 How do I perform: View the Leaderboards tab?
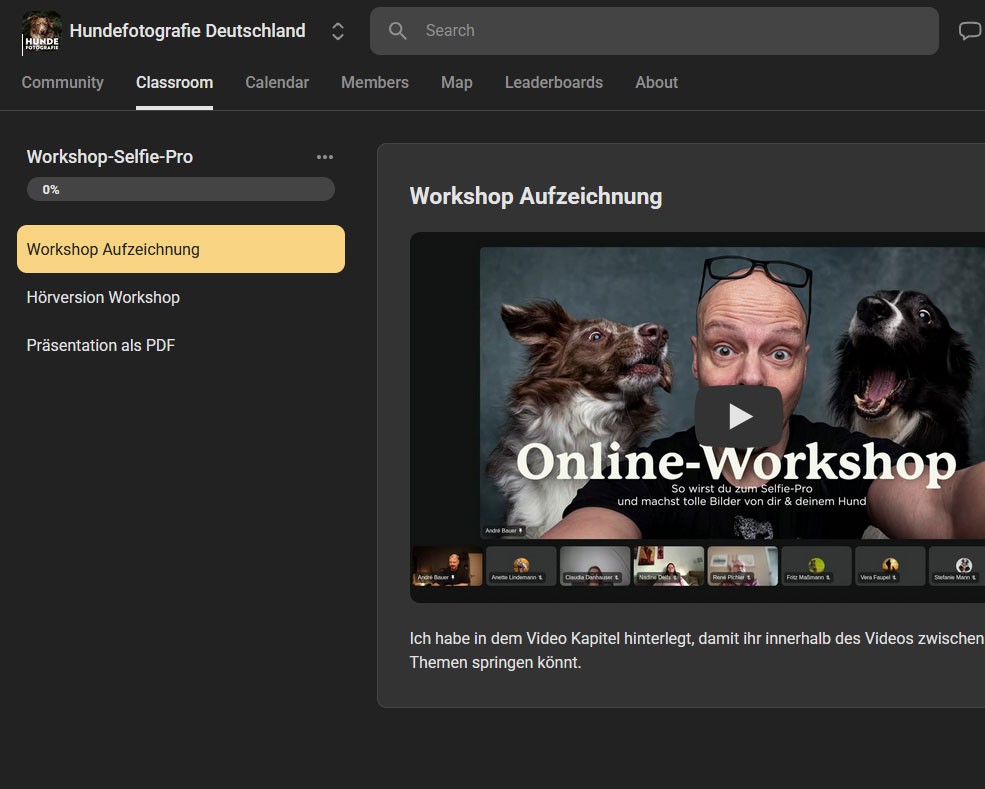(x=553, y=83)
